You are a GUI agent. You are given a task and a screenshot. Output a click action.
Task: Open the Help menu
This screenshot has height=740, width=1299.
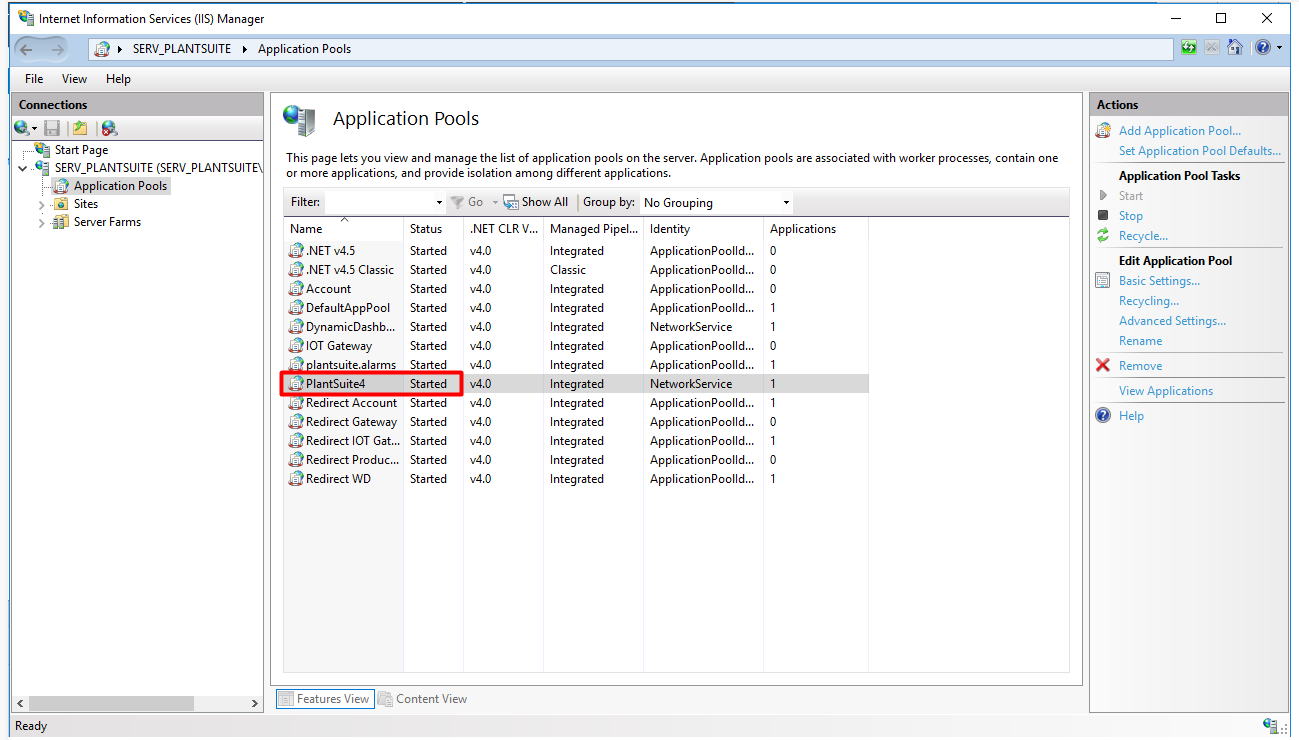point(118,79)
